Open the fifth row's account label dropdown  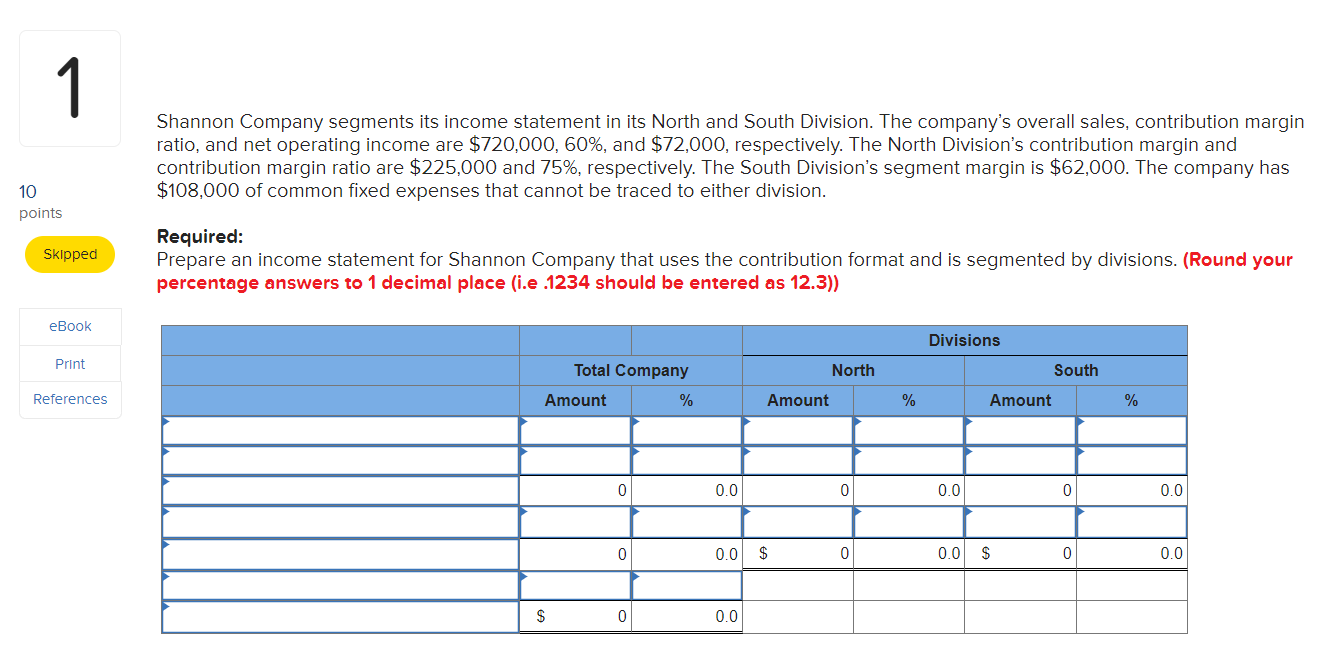pyautogui.click(x=341, y=554)
